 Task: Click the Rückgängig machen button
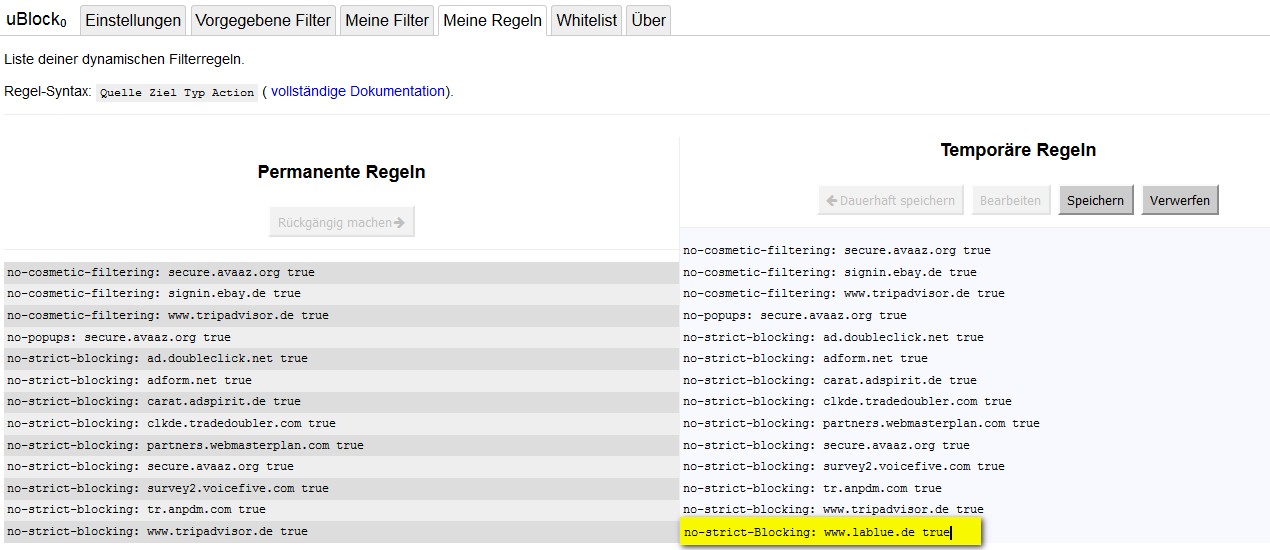341,222
